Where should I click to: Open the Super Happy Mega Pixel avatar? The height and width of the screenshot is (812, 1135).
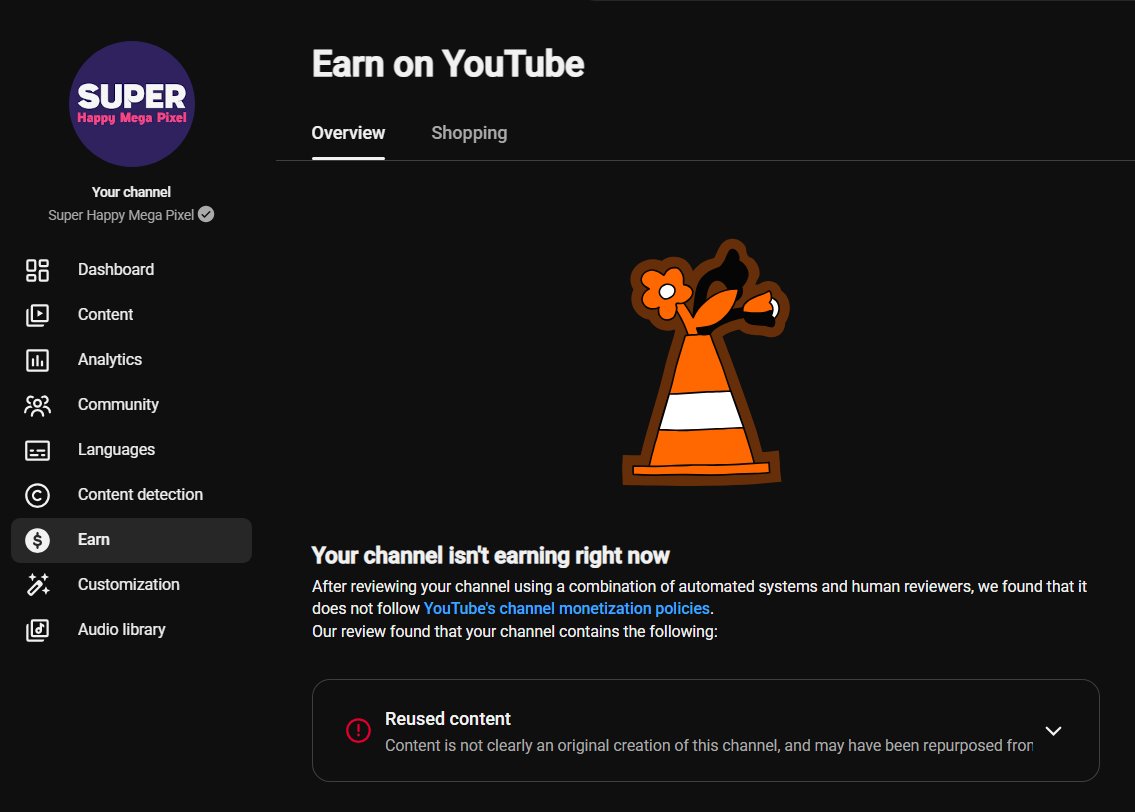pyautogui.click(x=132, y=104)
